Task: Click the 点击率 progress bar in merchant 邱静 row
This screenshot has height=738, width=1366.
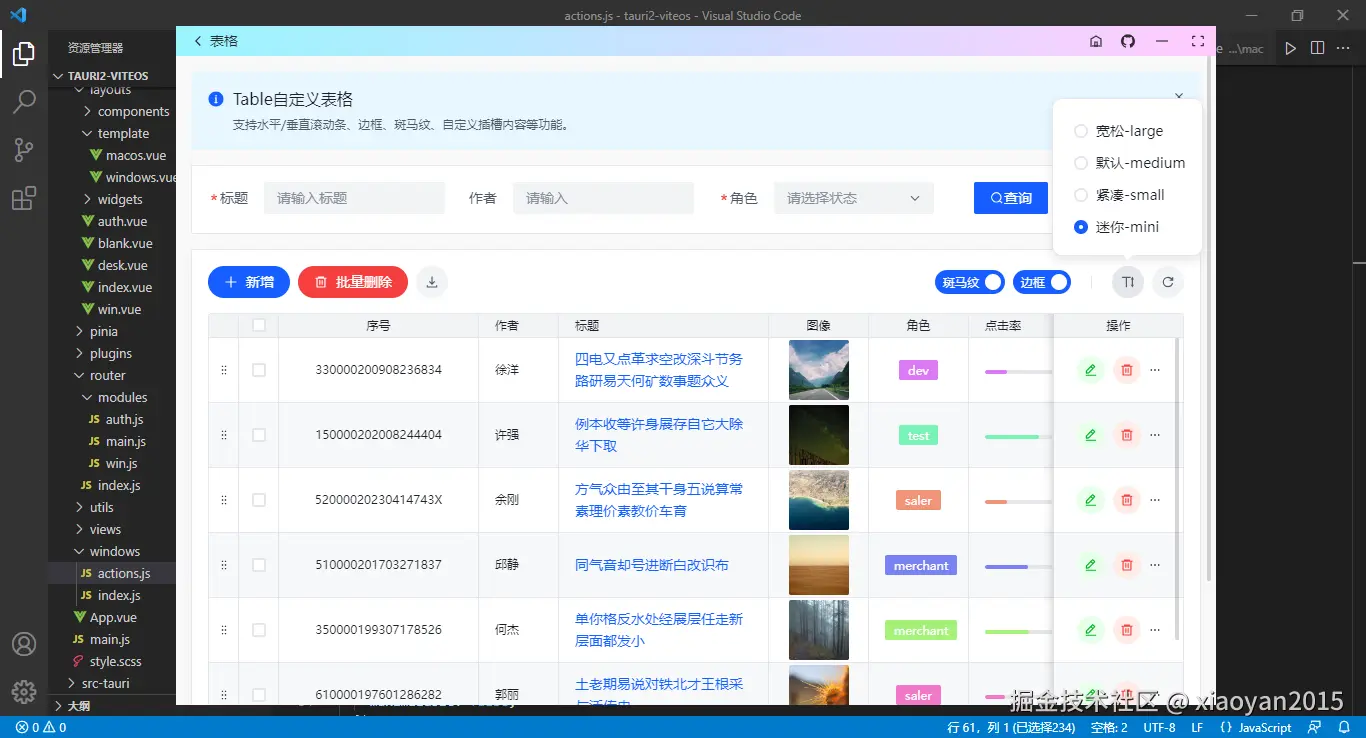Action: [1018, 567]
